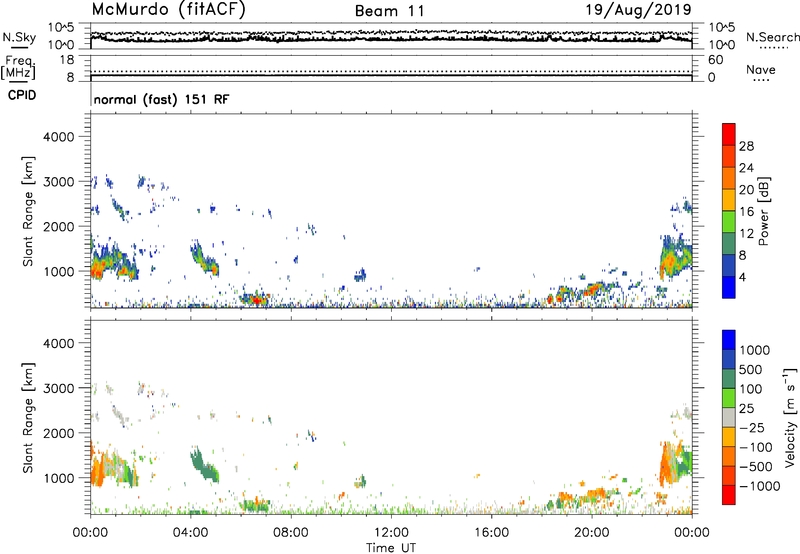Viewport: 800px width, 554px height.
Task: Click the power echo cluster near 04:30 UT
Action: 204,259
